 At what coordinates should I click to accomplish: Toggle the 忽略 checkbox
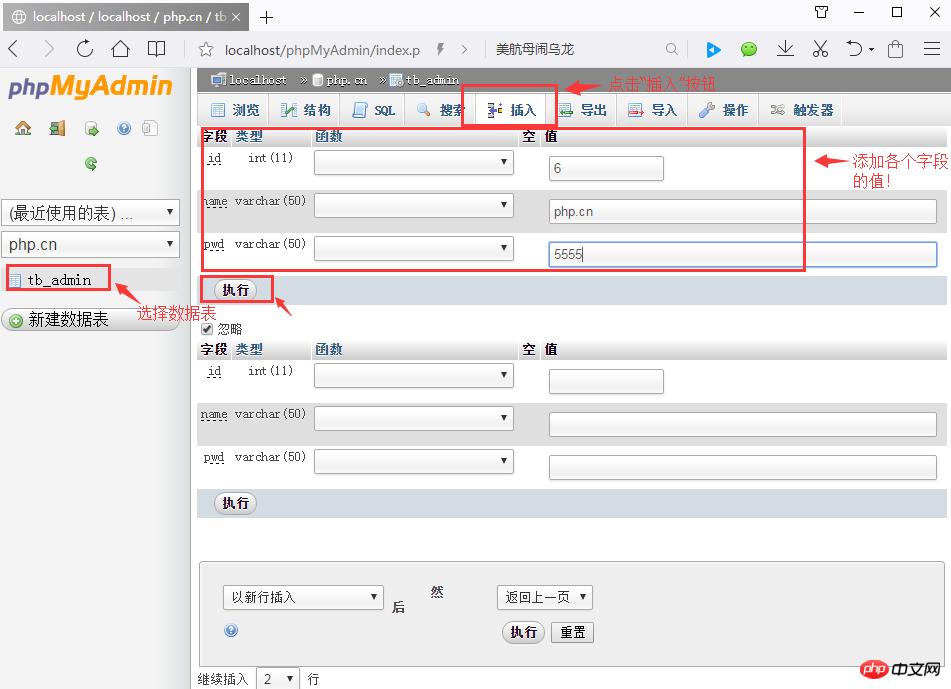207,329
